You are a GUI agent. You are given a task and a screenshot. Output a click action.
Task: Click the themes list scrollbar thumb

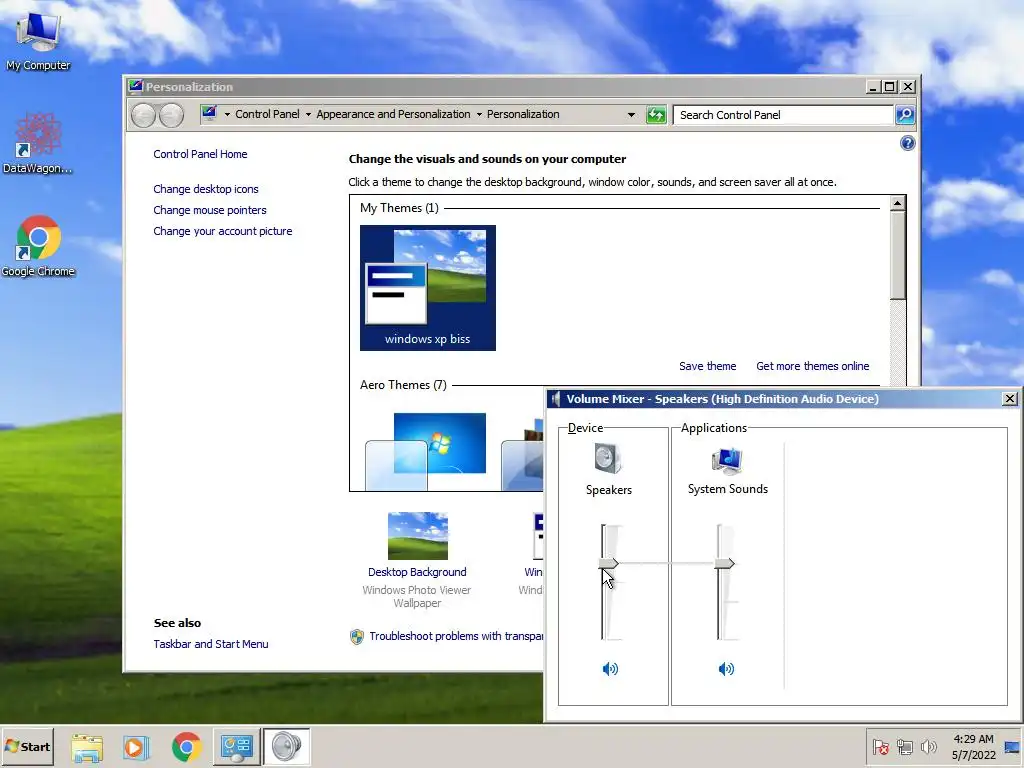pyautogui.click(x=897, y=255)
